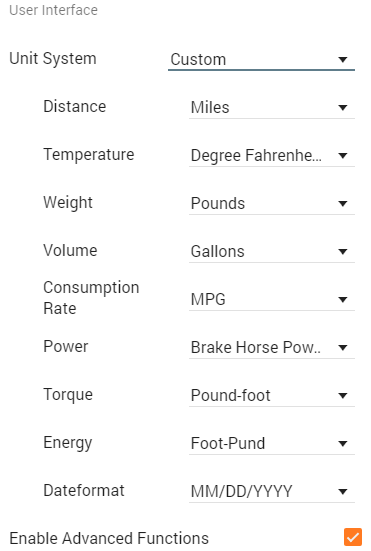Open the Unit System Custom dropdown
The height and width of the screenshot is (551, 371).
click(x=261, y=59)
